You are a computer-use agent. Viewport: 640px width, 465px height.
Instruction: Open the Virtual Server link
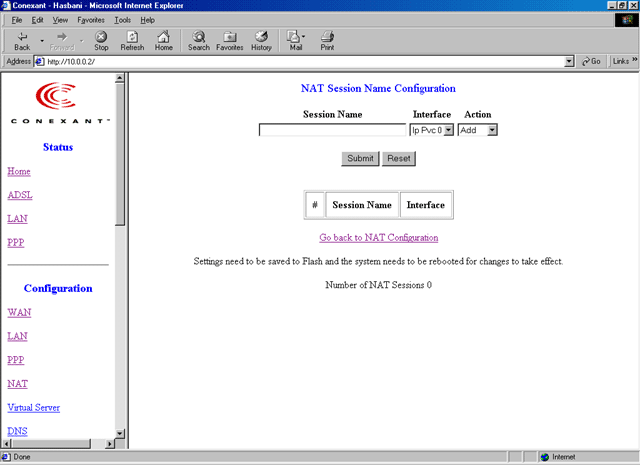tap(33, 407)
